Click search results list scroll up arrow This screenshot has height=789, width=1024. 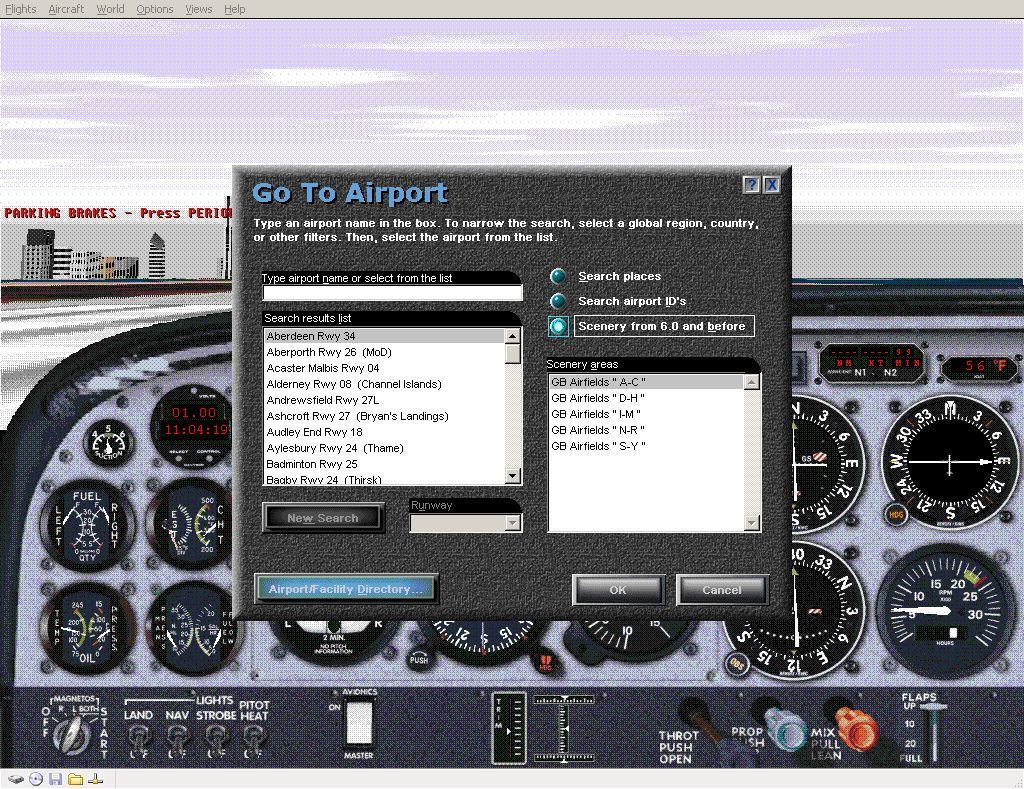tap(513, 336)
